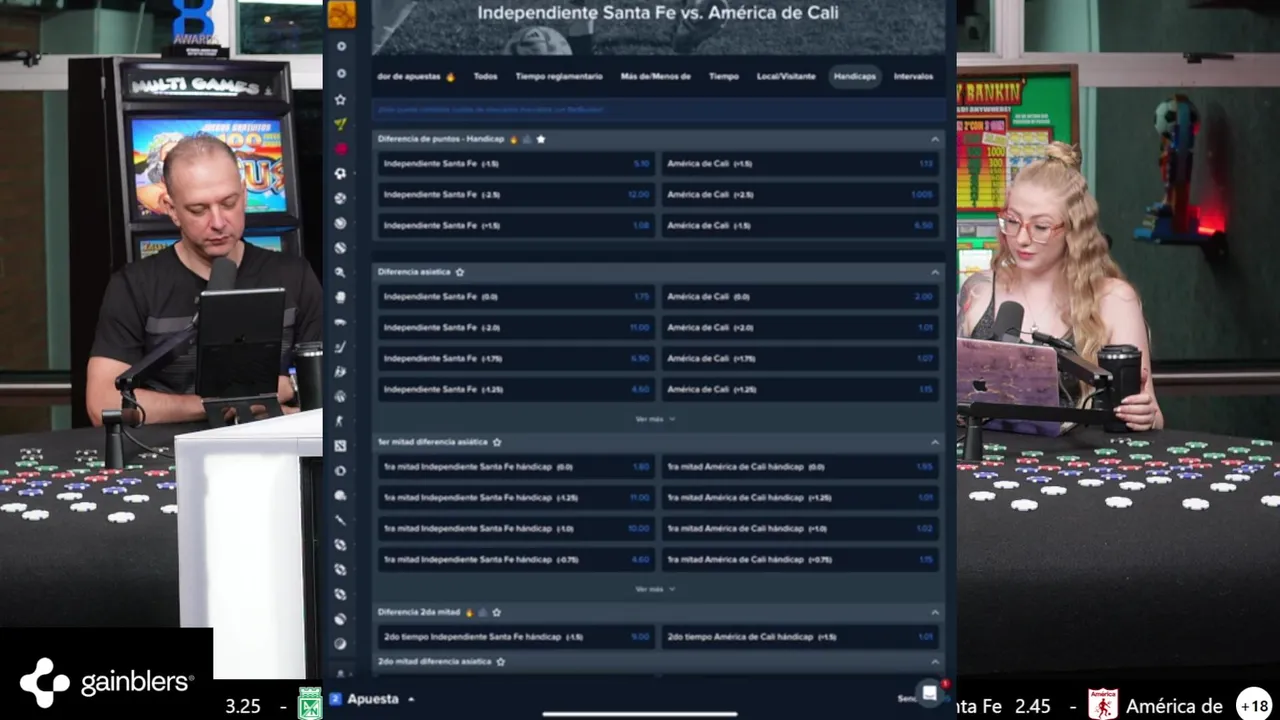Collapse the 2do mitad diferencia asiática section
The width and height of the screenshot is (1280, 720).
tap(935, 662)
